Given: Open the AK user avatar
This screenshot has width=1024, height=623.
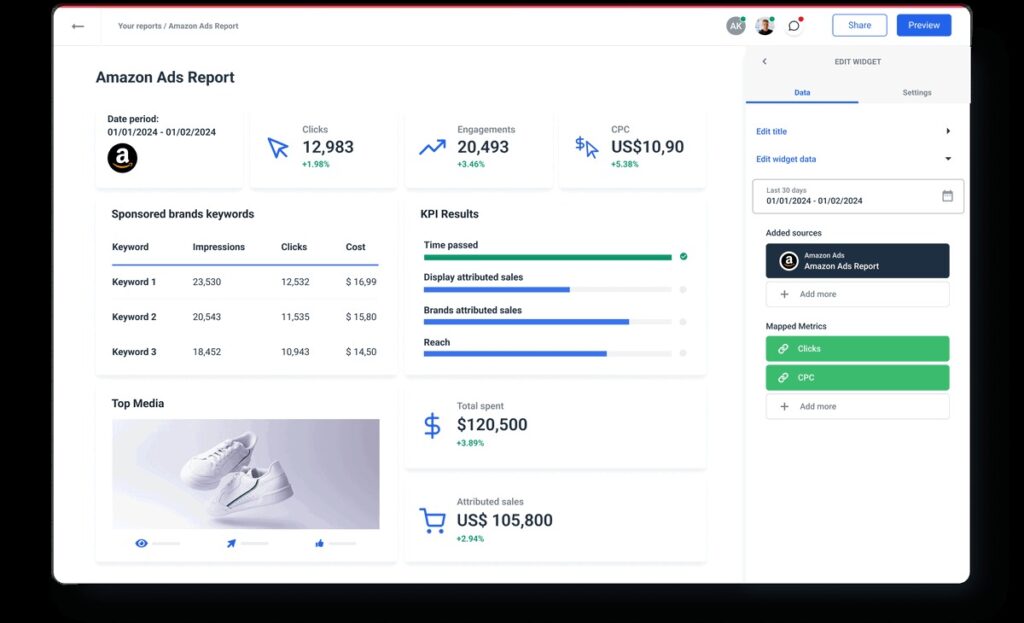Looking at the screenshot, I should (x=736, y=26).
